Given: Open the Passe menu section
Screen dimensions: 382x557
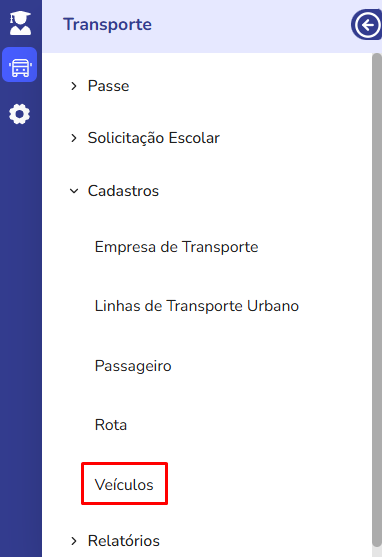Looking at the screenshot, I should point(108,86).
